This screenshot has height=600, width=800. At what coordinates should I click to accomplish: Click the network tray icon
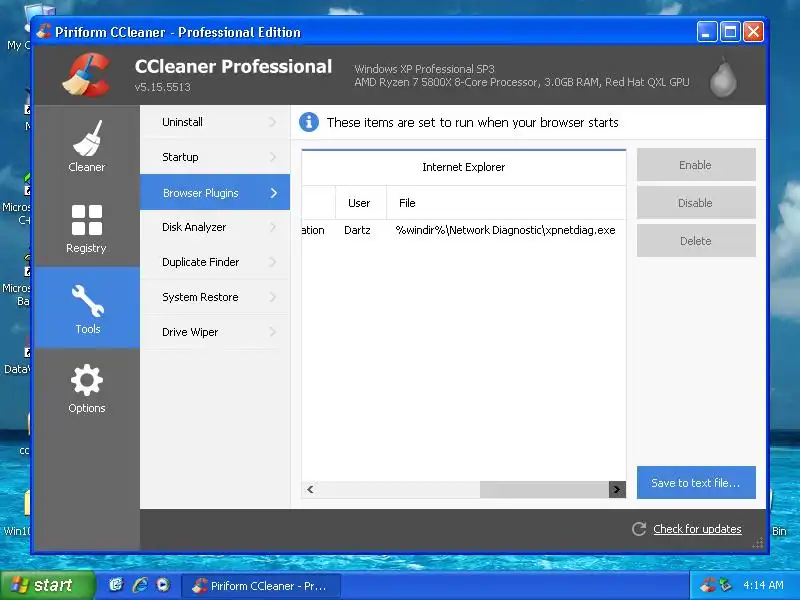coord(725,585)
